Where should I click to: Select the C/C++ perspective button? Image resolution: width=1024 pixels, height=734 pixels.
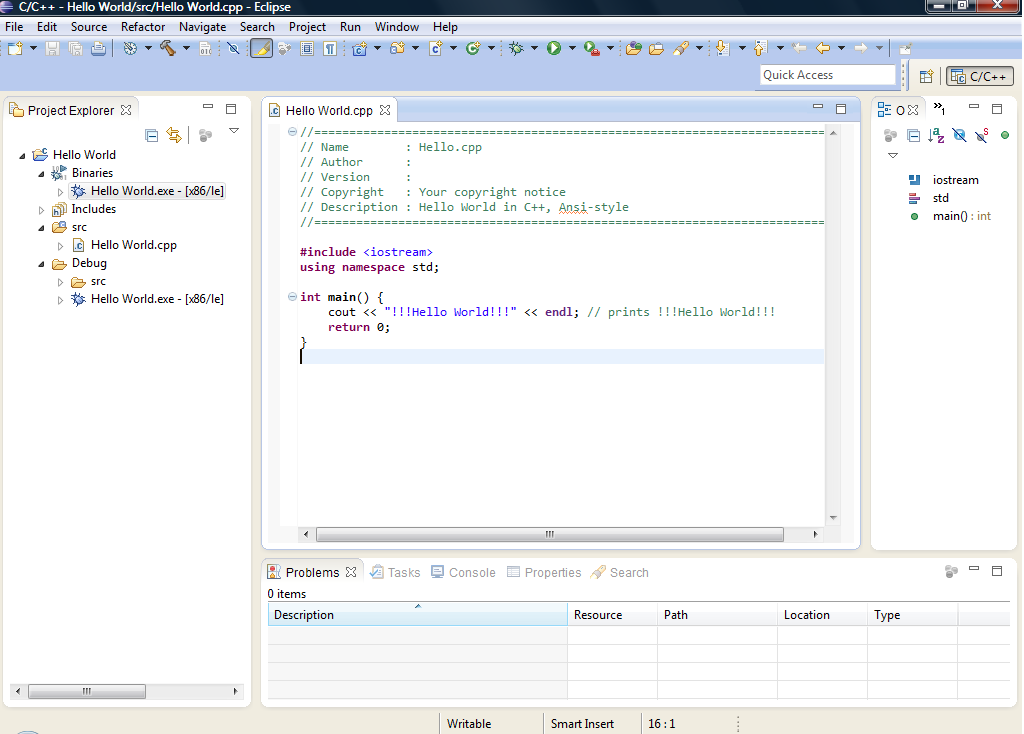[x=980, y=76]
